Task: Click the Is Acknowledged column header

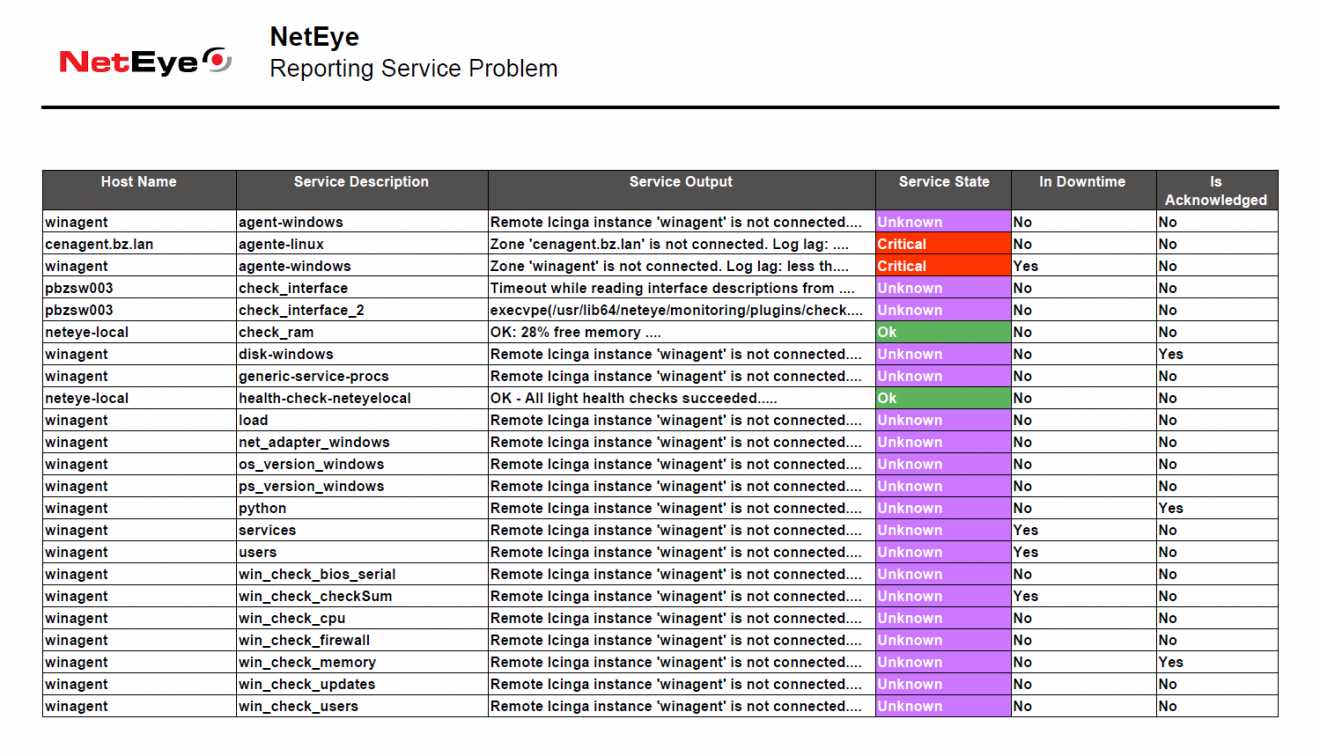Action: coord(1216,190)
